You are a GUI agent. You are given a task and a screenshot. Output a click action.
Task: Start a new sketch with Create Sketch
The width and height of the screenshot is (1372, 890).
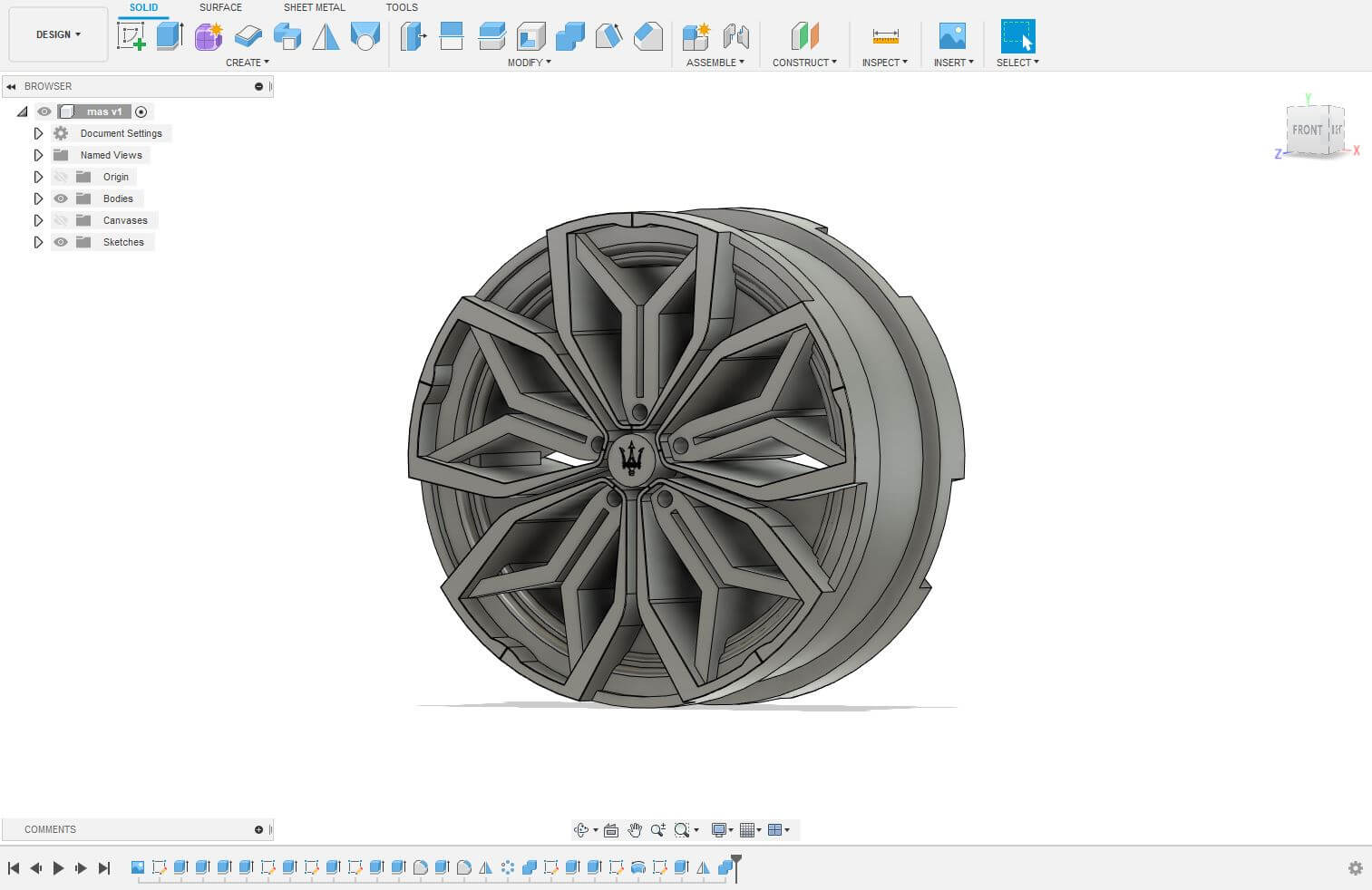[131, 36]
